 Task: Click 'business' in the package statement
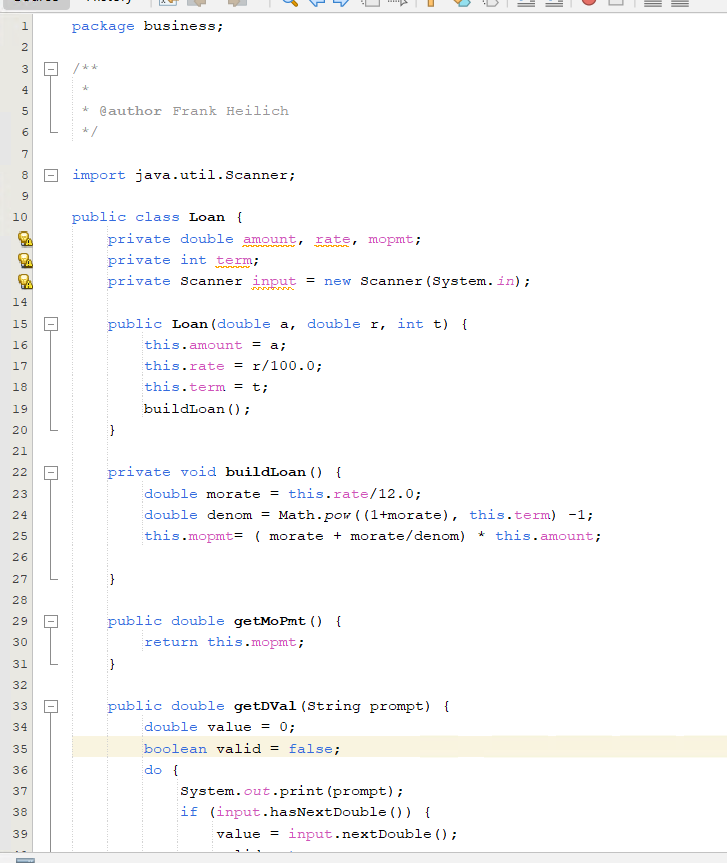click(x=179, y=26)
